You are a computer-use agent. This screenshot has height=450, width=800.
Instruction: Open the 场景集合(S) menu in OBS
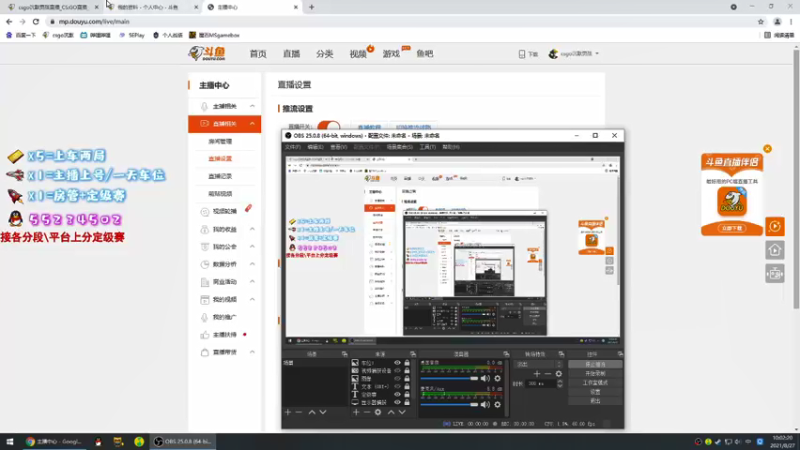[x=399, y=147]
